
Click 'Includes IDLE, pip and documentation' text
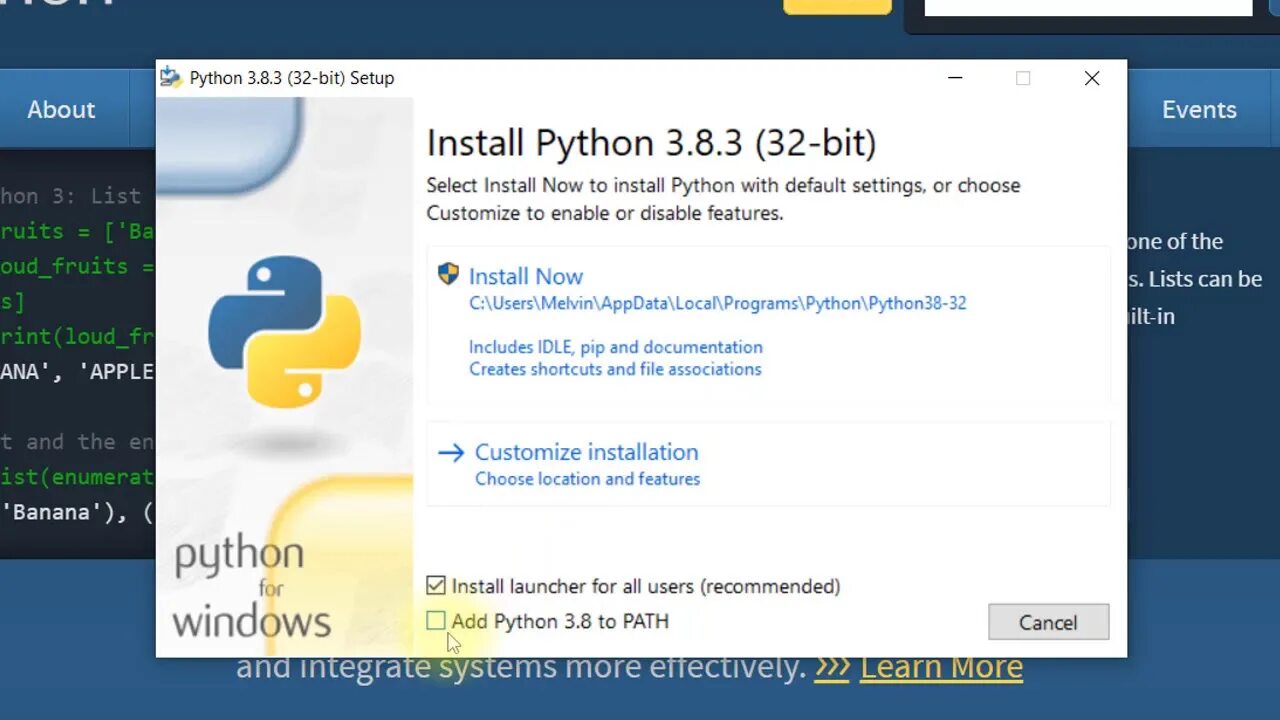pos(616,347)
